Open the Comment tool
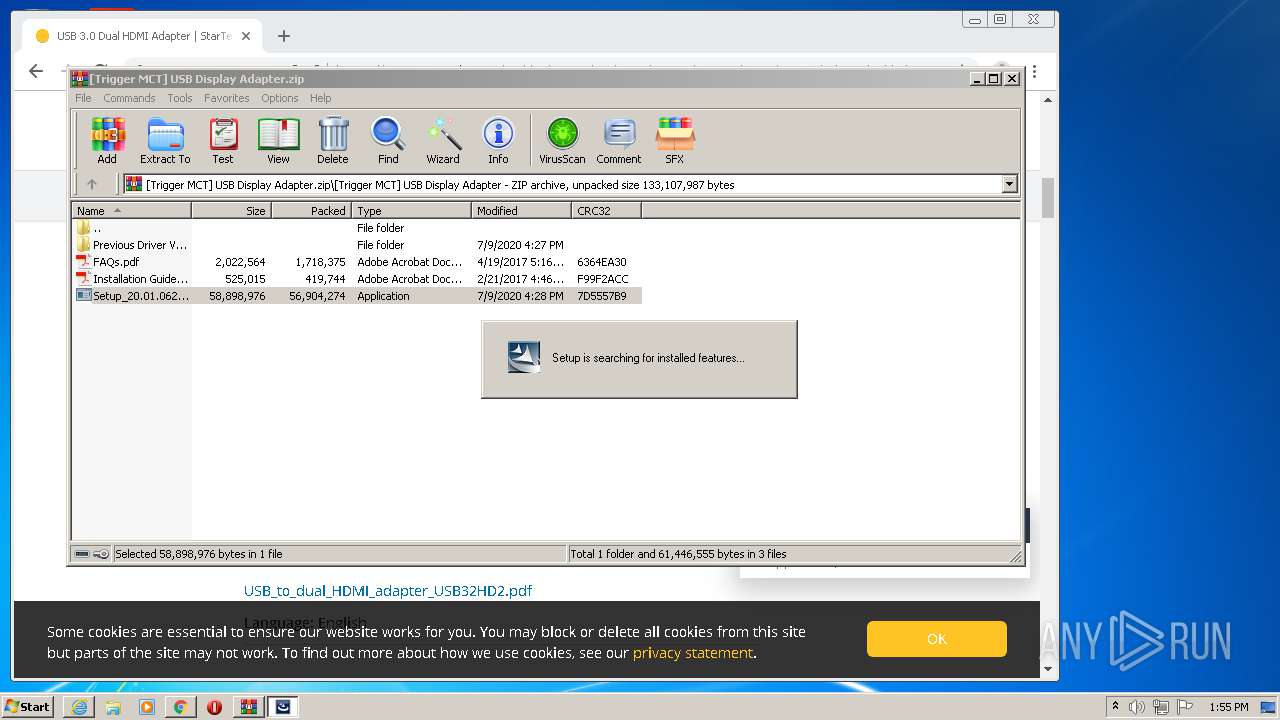Viewport: 1280px width, 720px height. tap(619, 140)
